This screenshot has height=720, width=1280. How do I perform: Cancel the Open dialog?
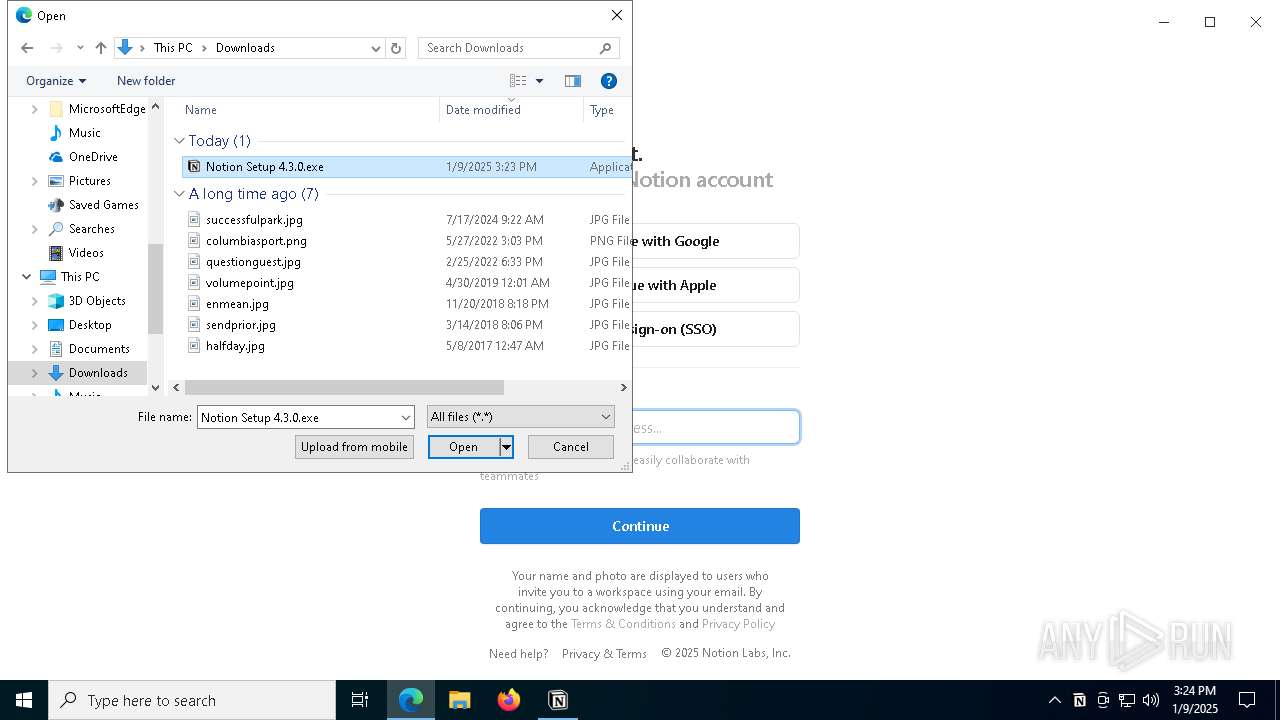(x=571, y=447)
